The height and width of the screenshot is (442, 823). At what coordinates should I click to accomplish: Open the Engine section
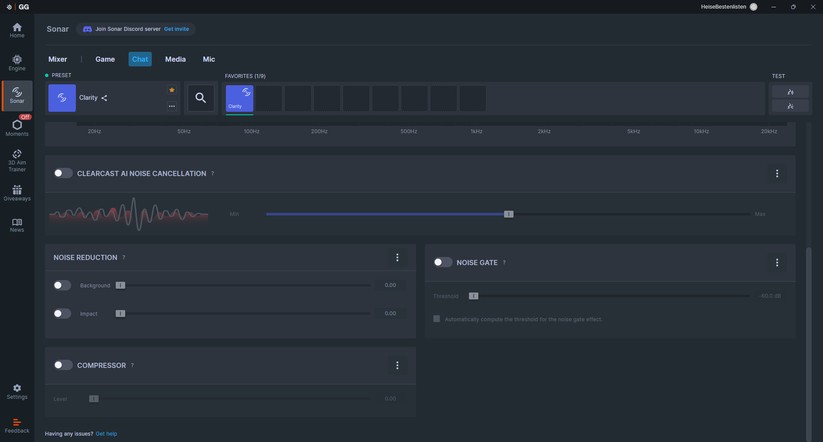tap(17, 63)
